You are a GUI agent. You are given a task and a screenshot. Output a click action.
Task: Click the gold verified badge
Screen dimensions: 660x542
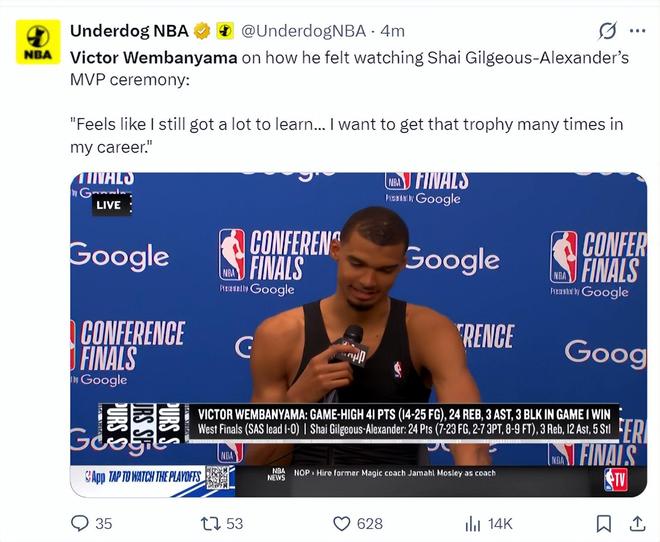[202, 31]
